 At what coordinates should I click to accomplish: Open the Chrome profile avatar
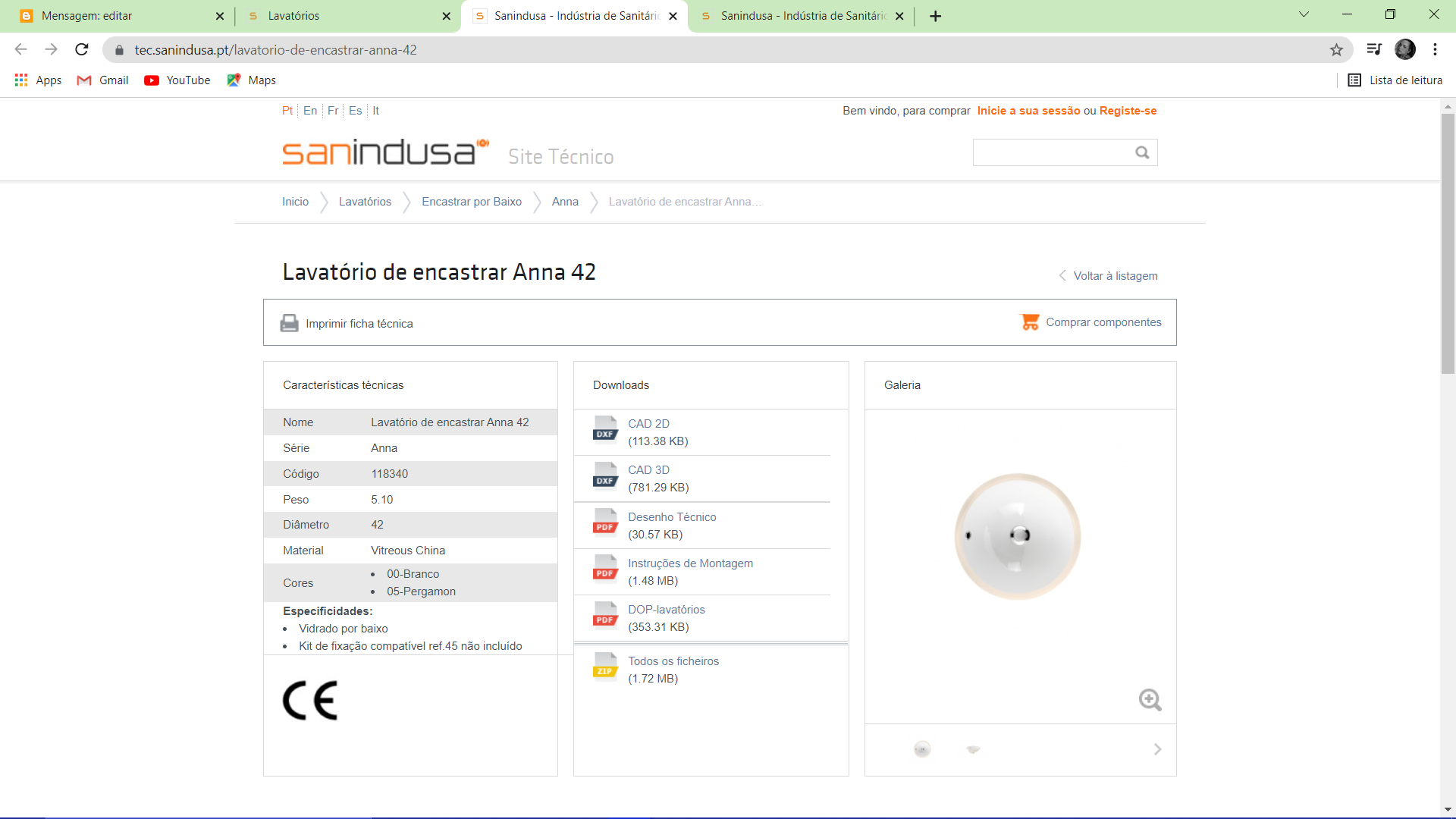[x=1404, y=50]
